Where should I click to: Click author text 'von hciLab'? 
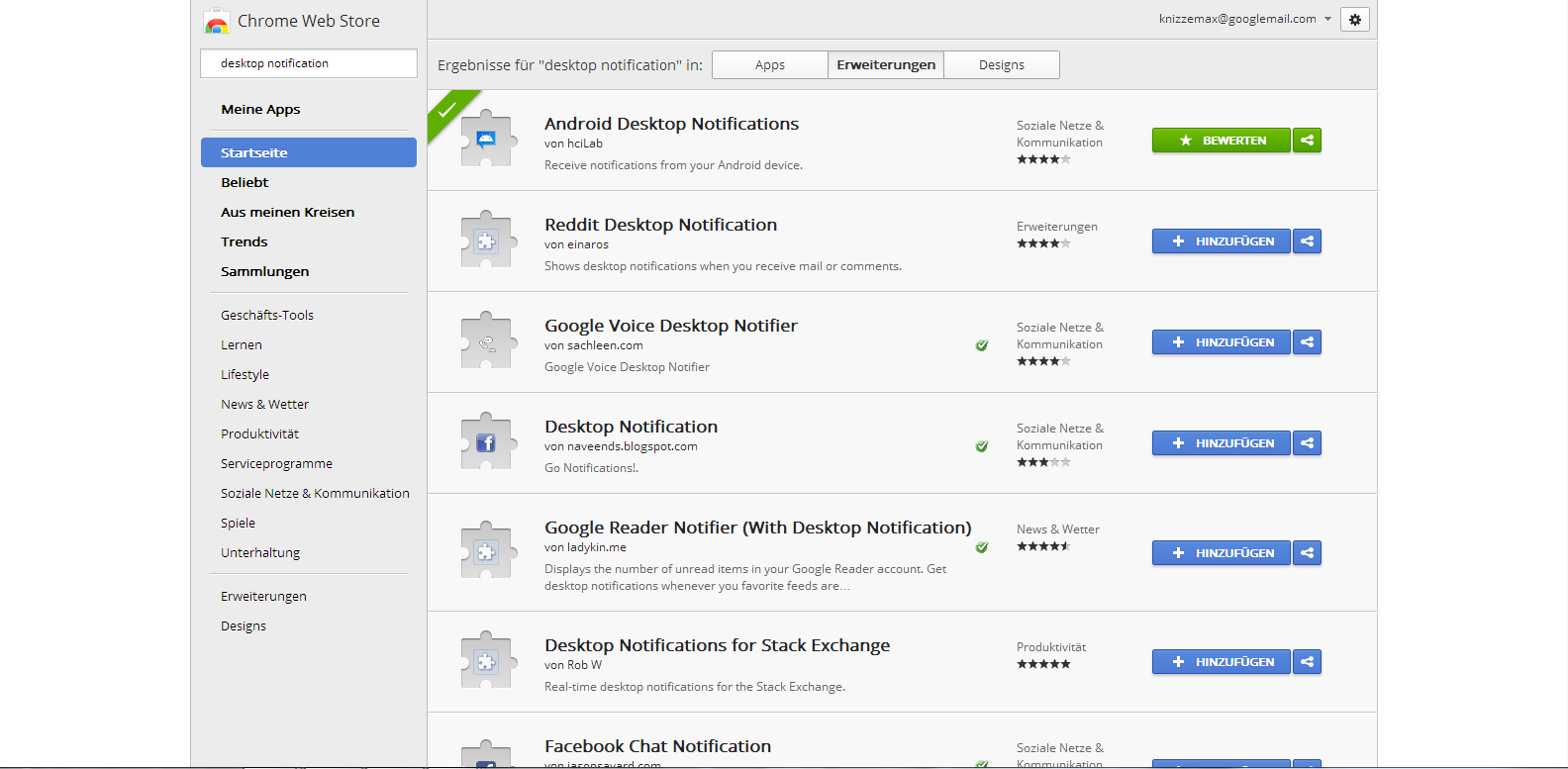[573, 144]
